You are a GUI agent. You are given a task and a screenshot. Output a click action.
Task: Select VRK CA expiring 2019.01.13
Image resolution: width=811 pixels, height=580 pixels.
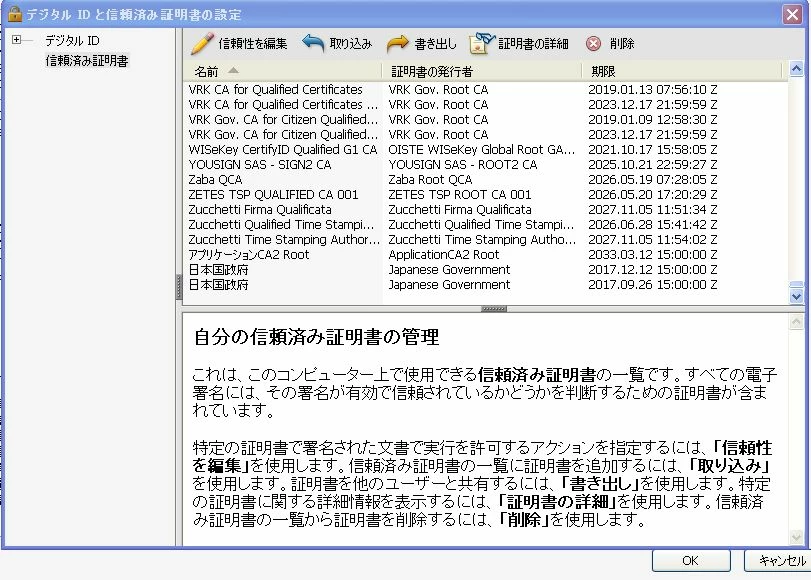(x=486, y=90)
